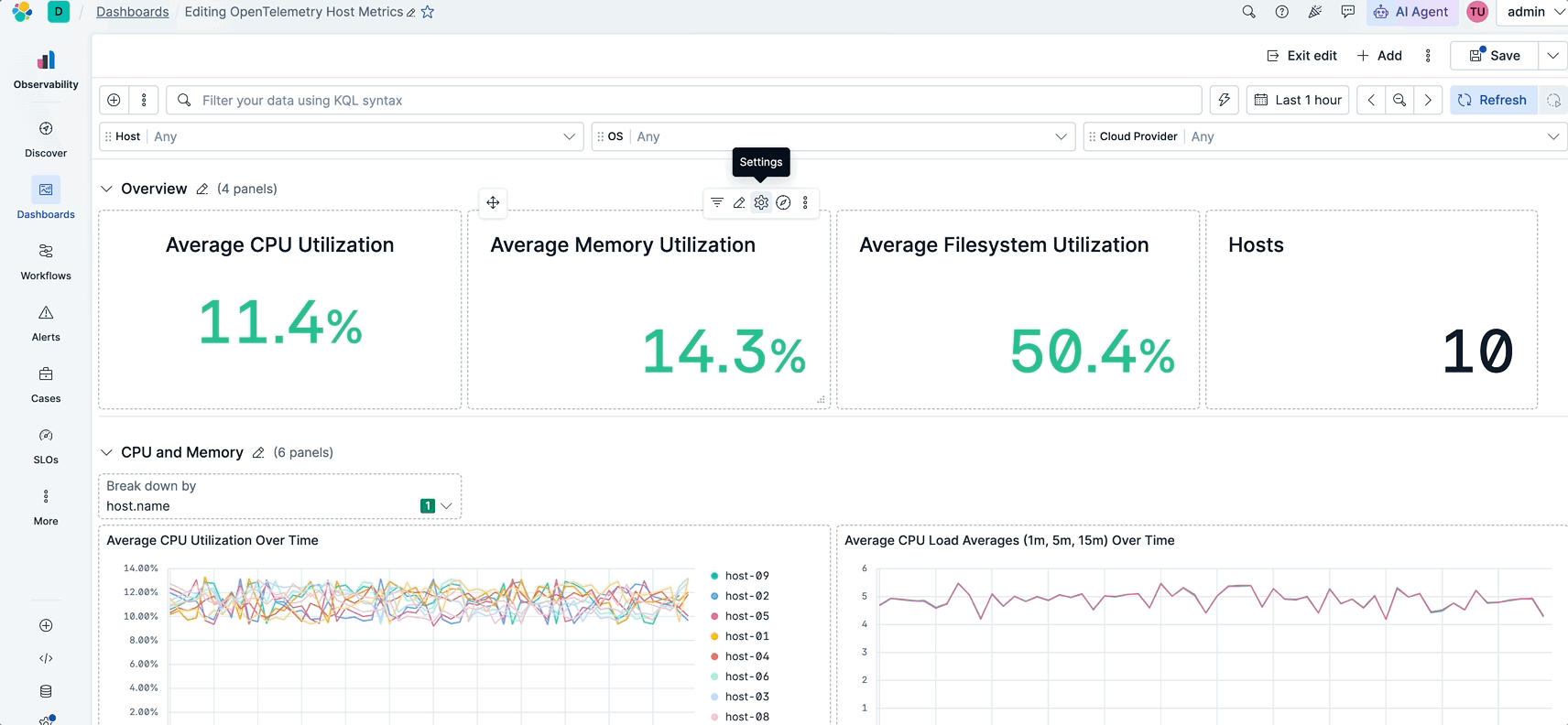
Task: Open the panel more actions dots
Action: [x=805, y=202]
